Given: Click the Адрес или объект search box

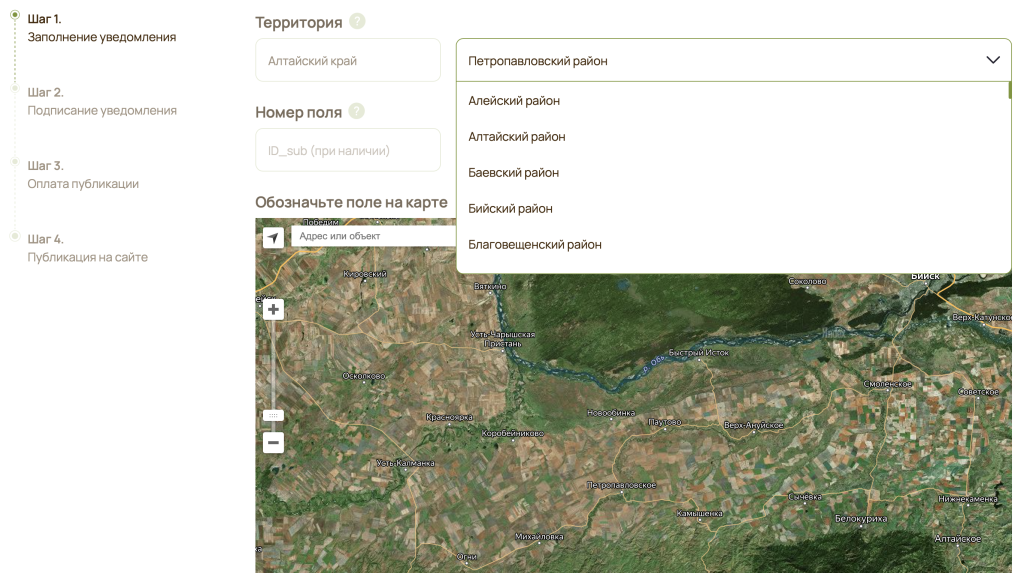Looking at the screenshot, I should pos(374,236).
